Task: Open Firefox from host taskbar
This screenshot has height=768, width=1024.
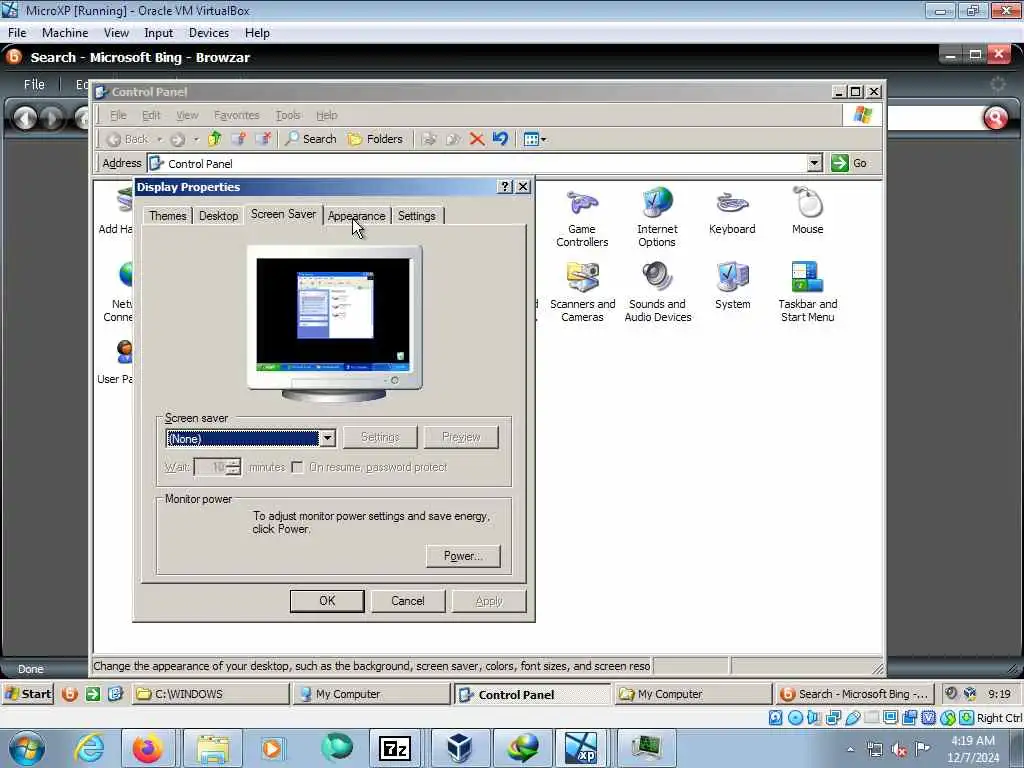Action: tap(148, 748)
